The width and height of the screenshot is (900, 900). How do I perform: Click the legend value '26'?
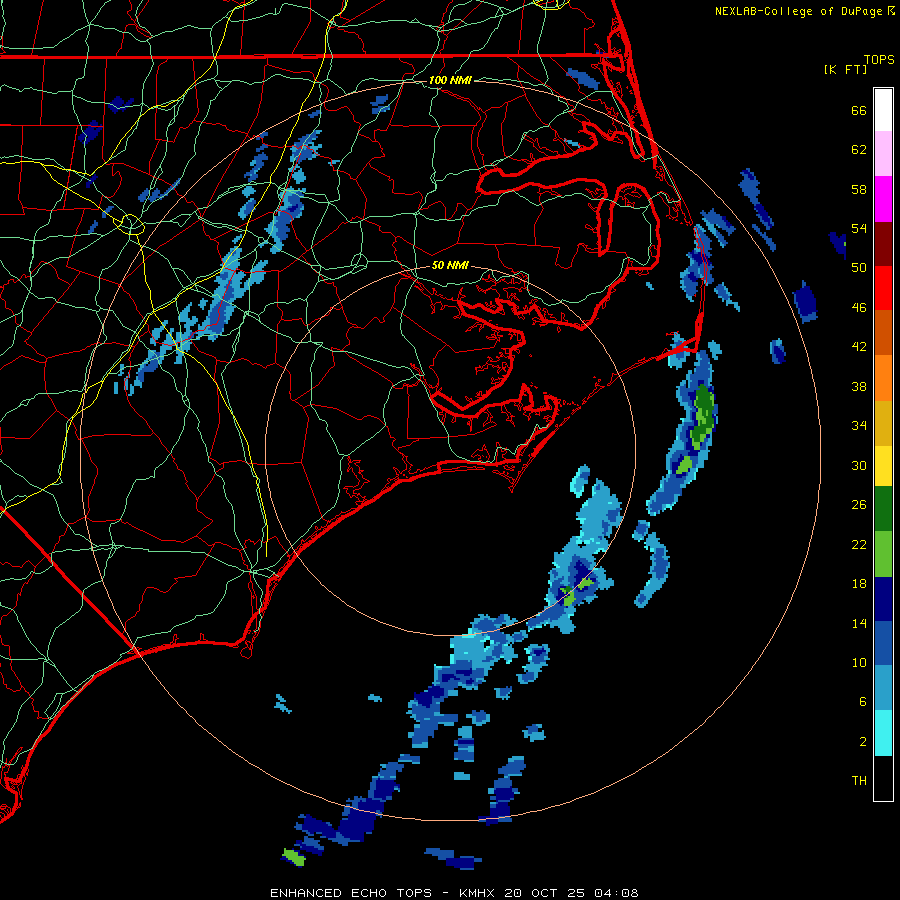tap(859, 505)
